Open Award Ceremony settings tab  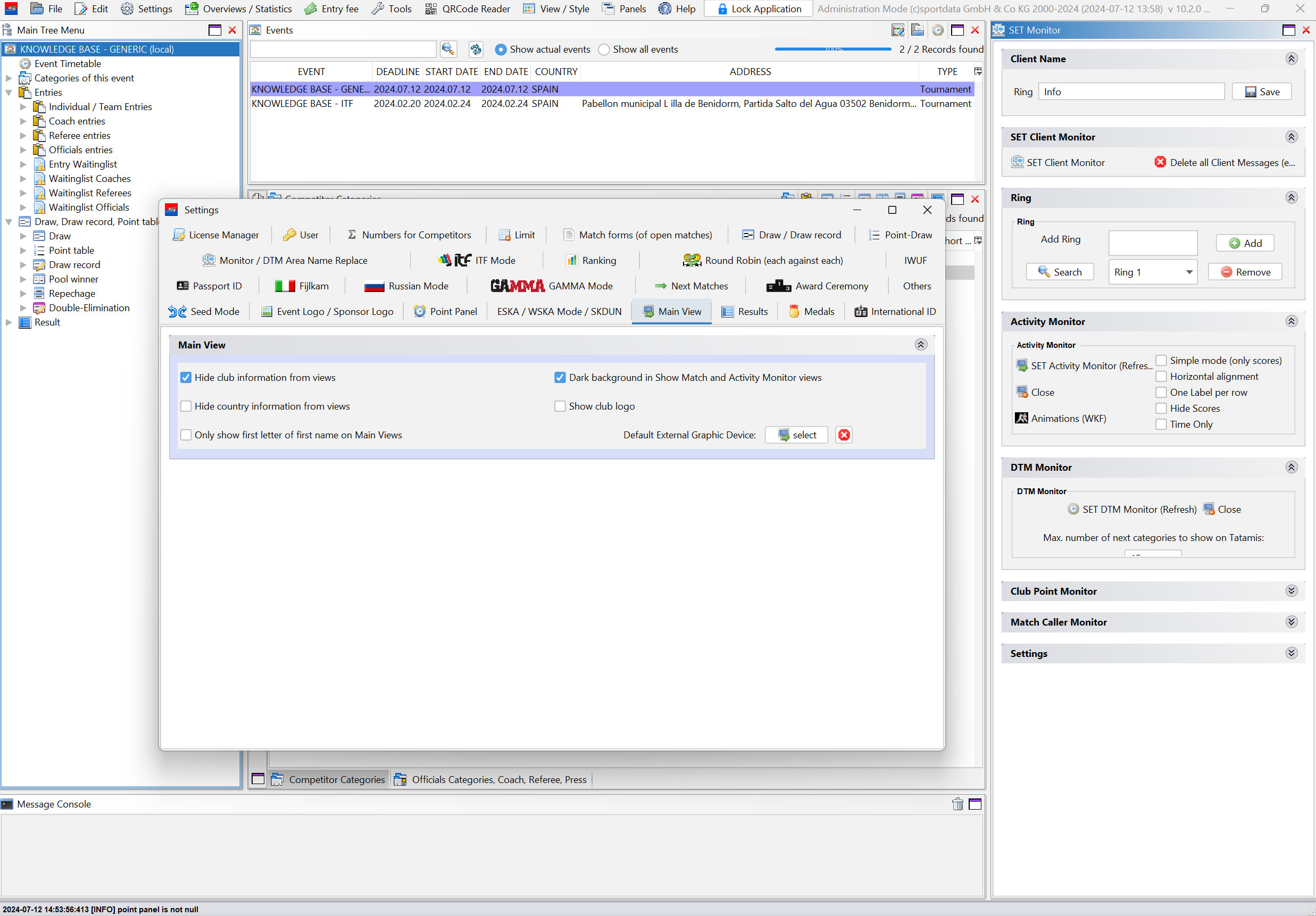tap(818, 286)
